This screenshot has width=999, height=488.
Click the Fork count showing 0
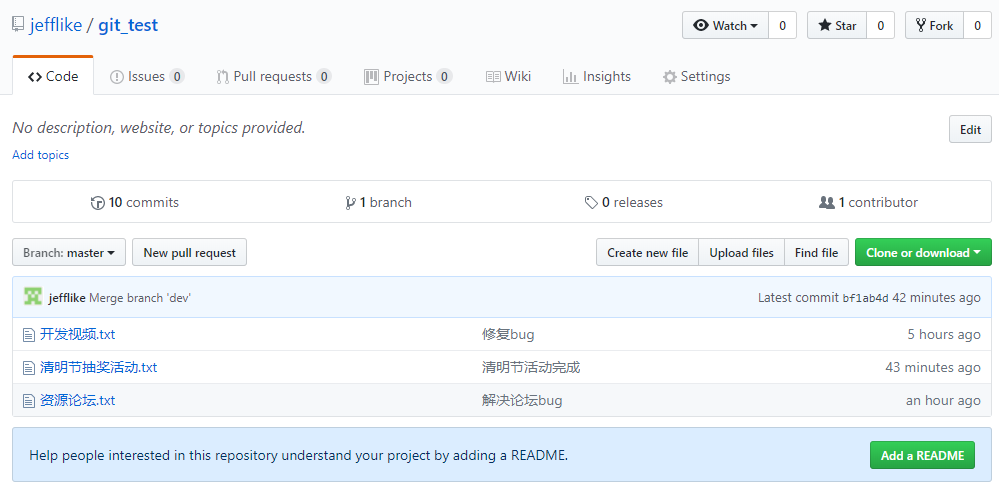click(x=977, y=25)
